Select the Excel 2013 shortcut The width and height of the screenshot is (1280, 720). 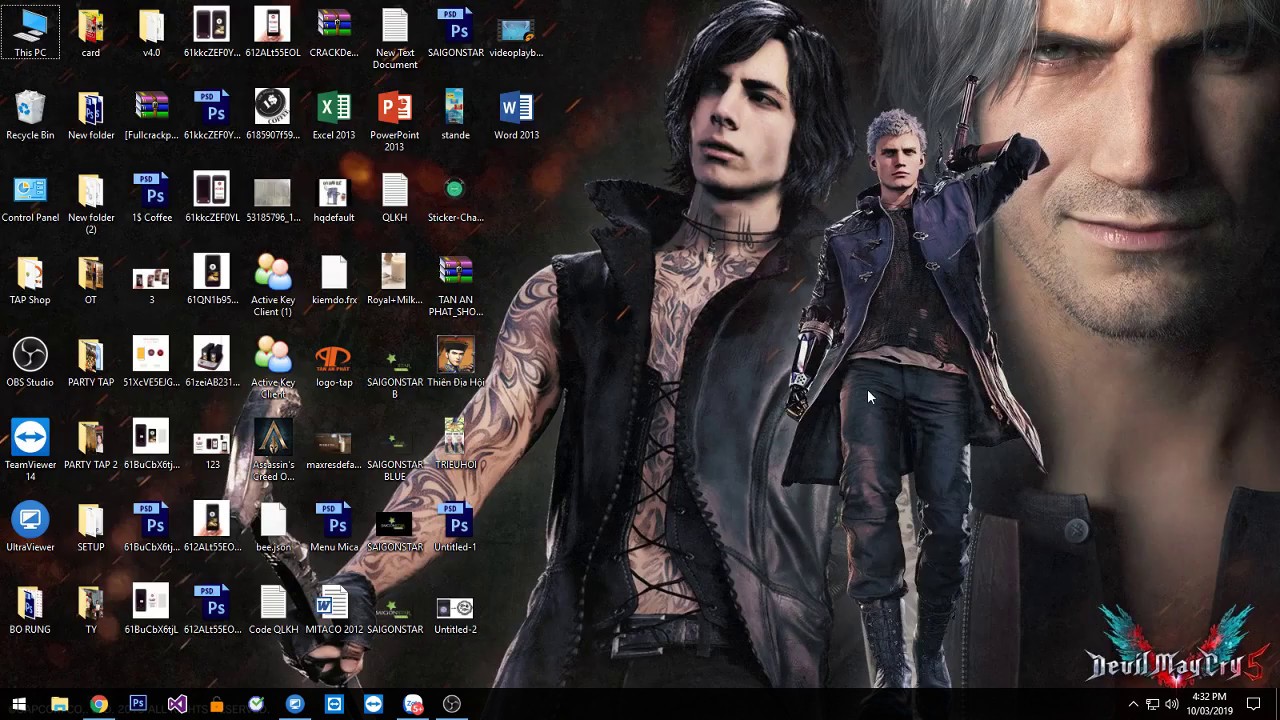(334, 116)
